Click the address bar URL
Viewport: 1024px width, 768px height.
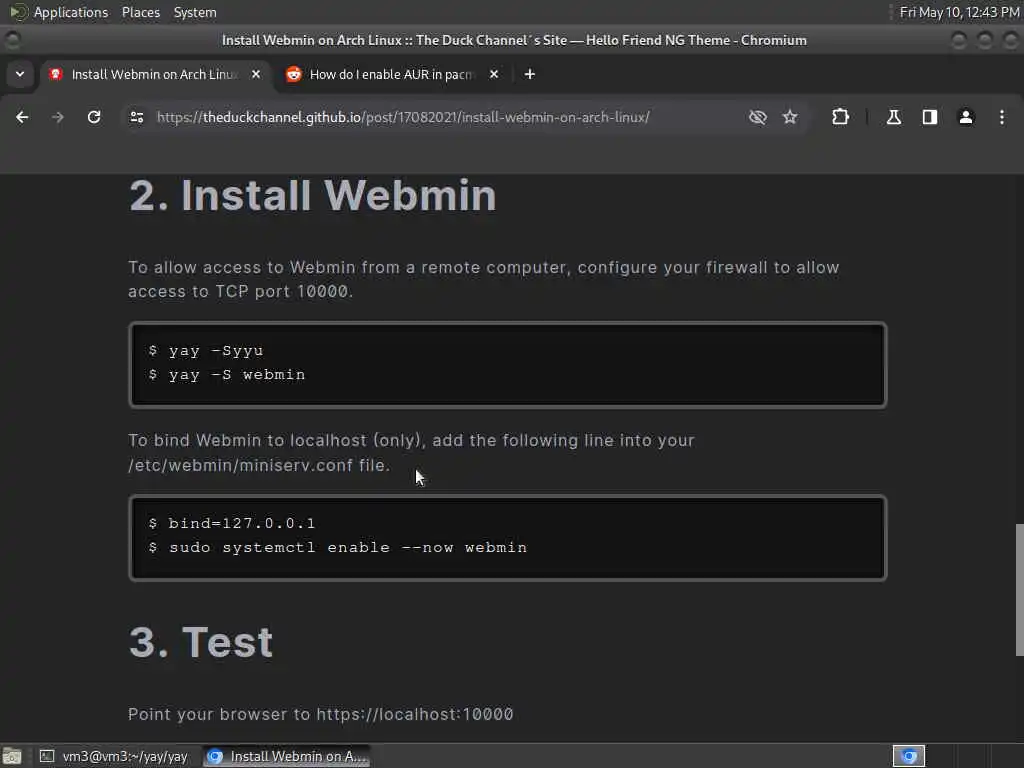click(x=403, y=117)
